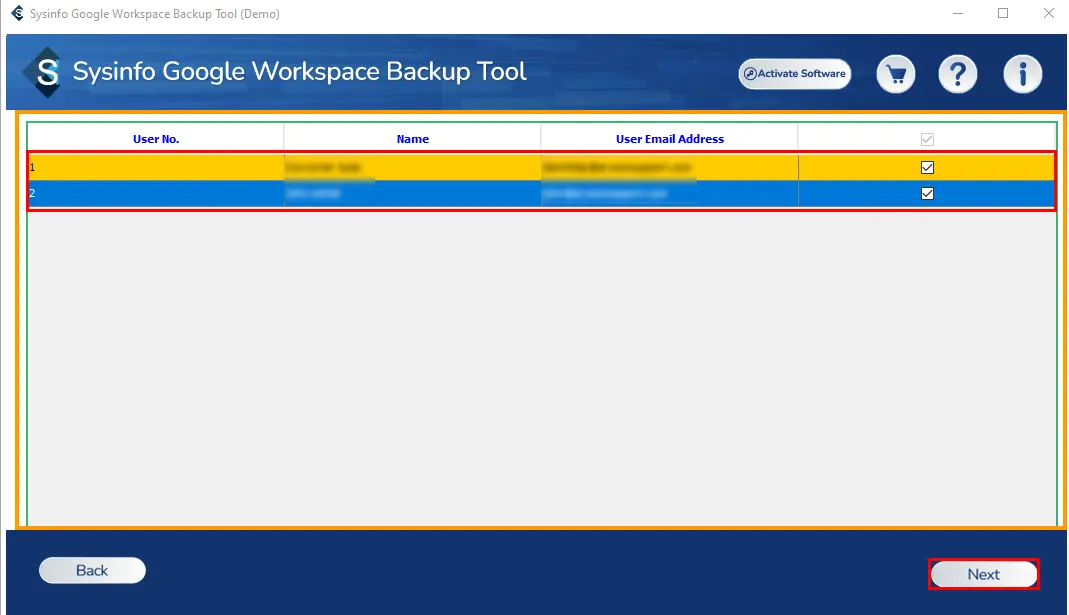Open the shopping cart purchase icon

click(896, 74)
